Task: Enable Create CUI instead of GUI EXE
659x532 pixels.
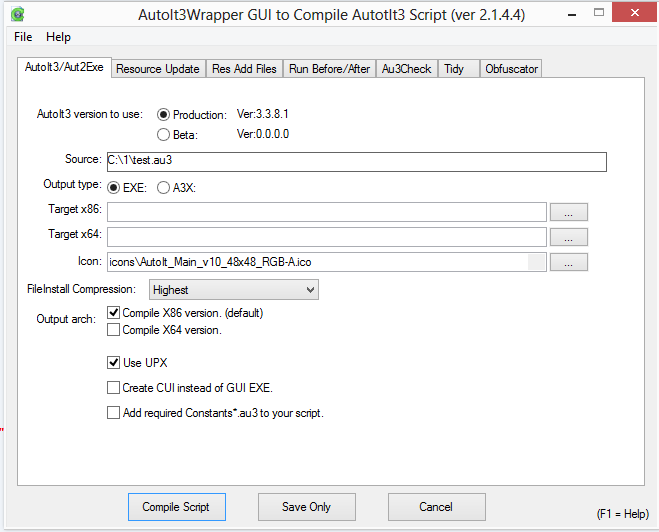Action: [114, 388]
